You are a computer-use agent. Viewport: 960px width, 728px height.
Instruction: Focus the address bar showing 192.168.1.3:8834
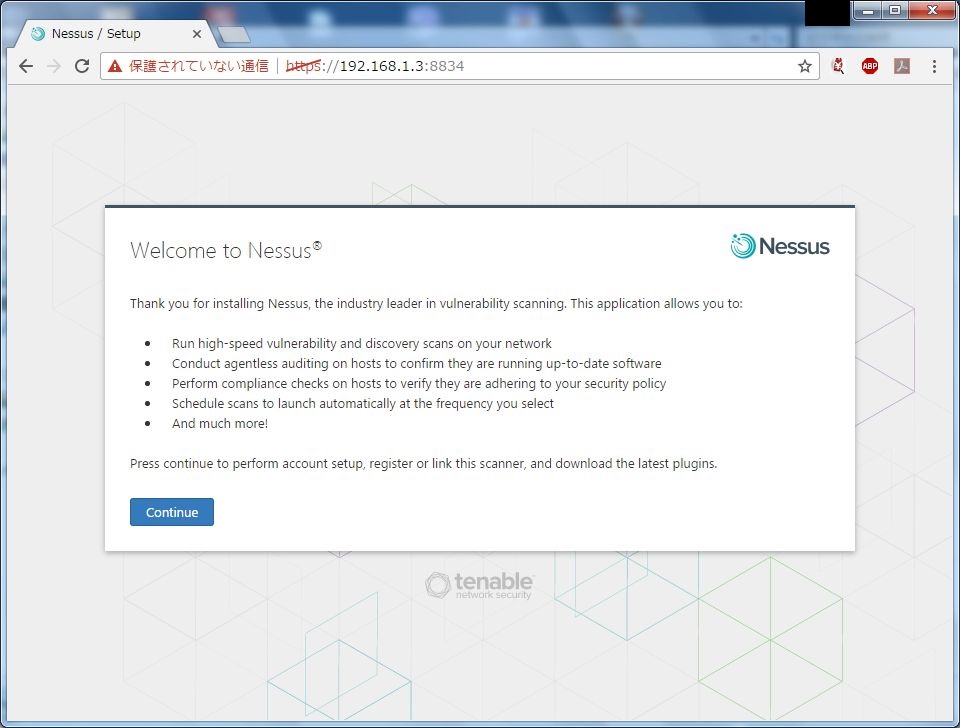pos(459,66)
